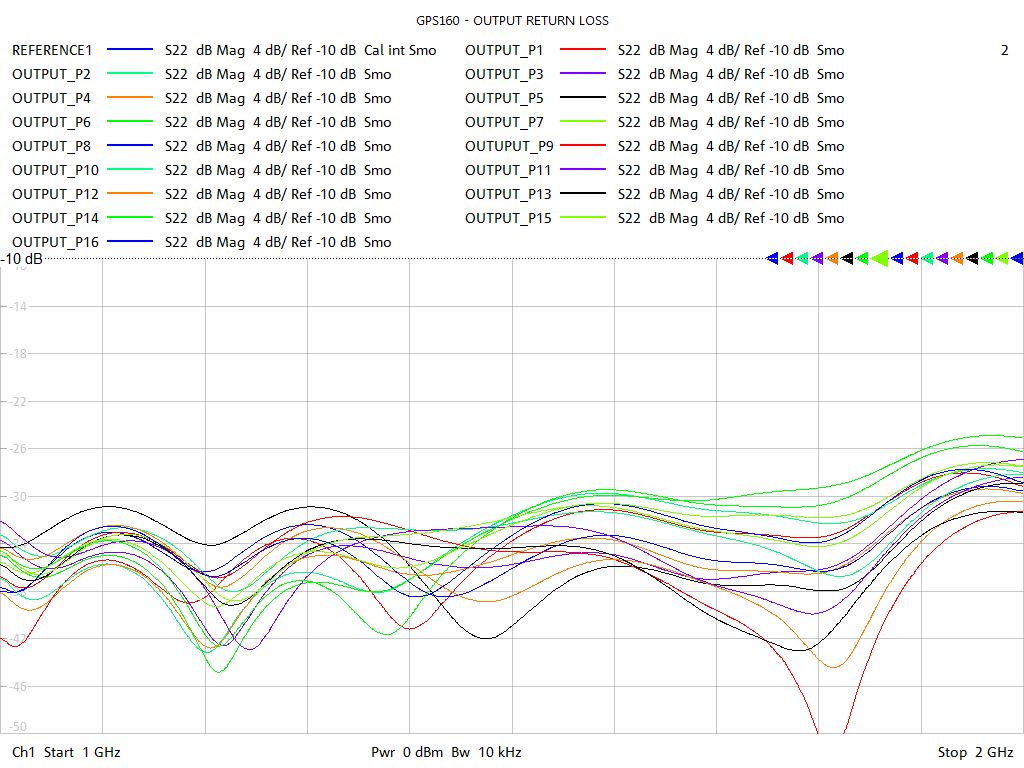1024x768 pixels.
Task: Select the OUTPUT_P13 trace label
Action: click(x=508, y=195)
